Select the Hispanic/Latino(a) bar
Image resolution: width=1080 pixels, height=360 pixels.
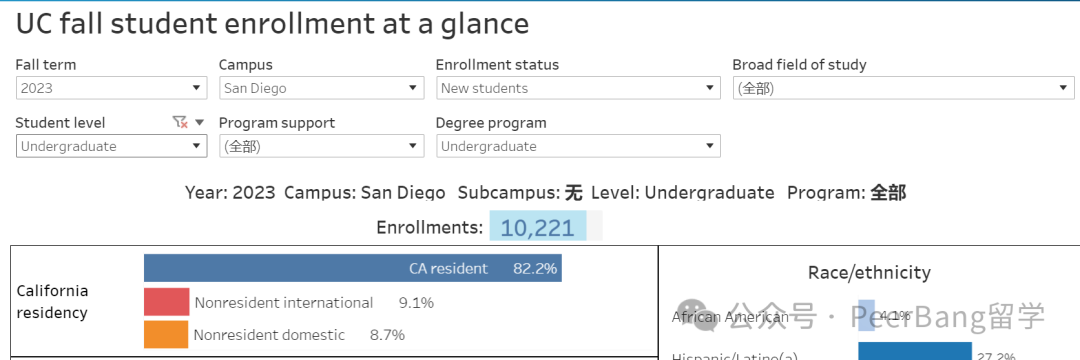[x=915, y=351]
